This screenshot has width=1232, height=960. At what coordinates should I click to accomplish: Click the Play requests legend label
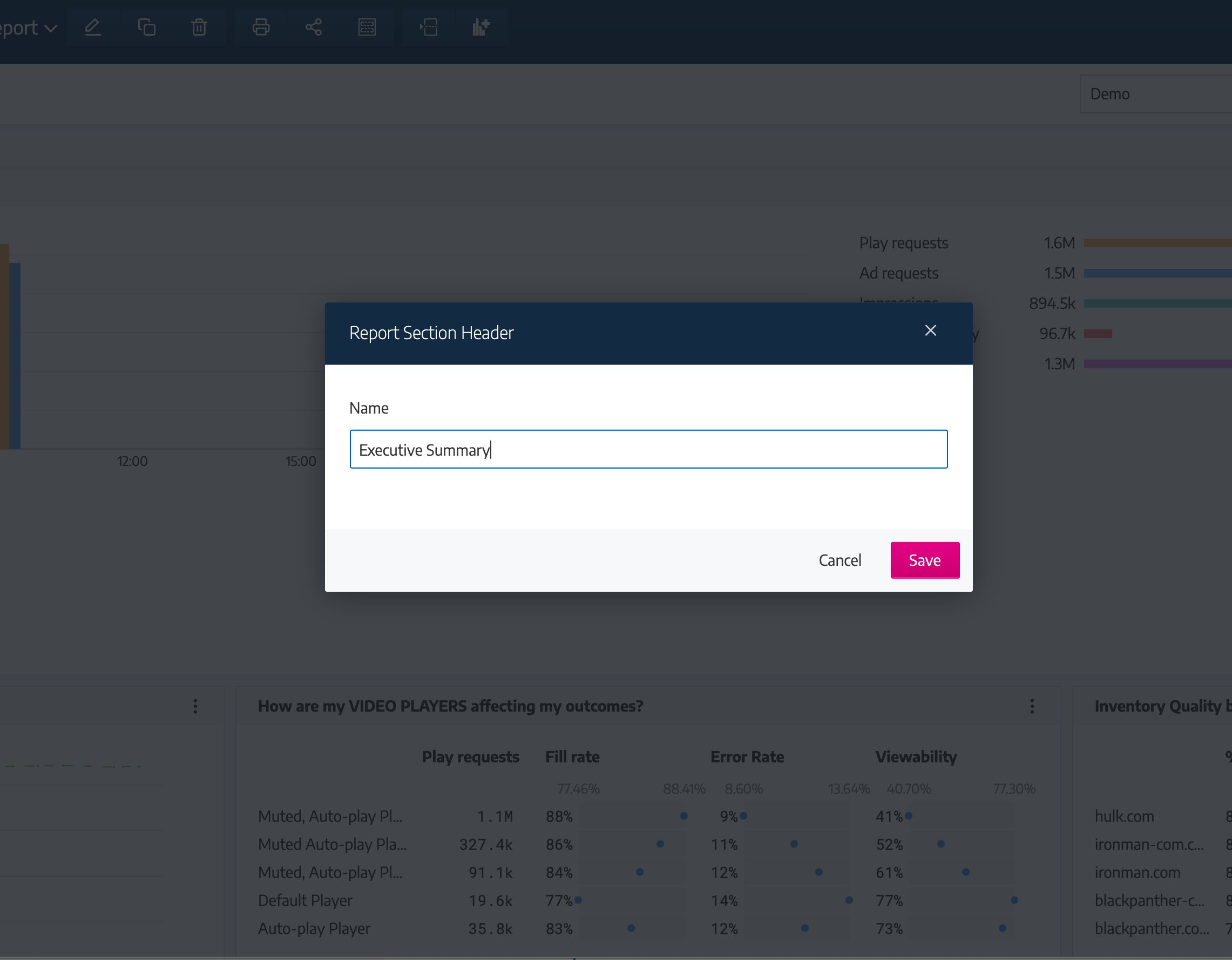[x=904, y=243]
